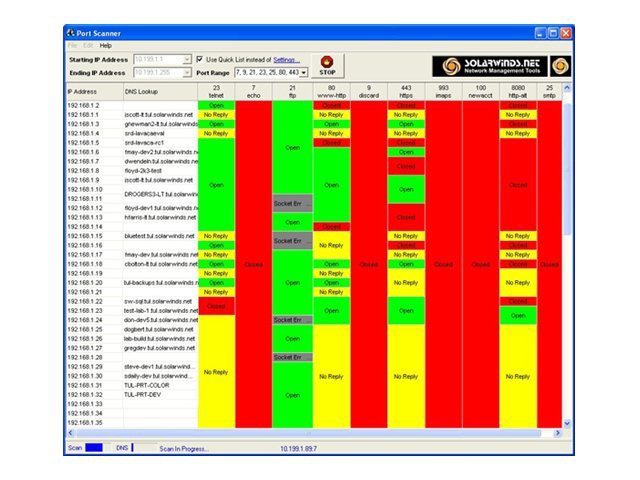Click the IP Address column header
The width and height of the screenshot is (640, 480).
click(92, 91)
